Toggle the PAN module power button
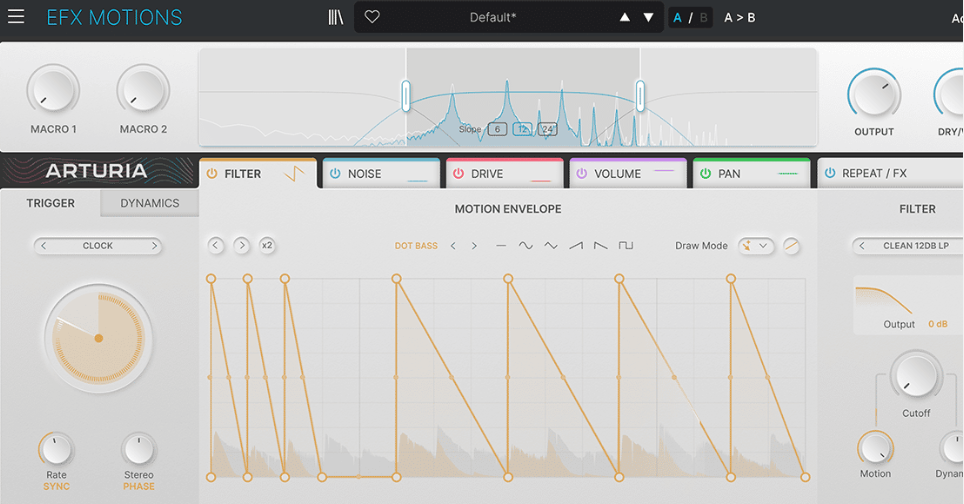Screen dimensions: 964x504 [x=705, y=174]
